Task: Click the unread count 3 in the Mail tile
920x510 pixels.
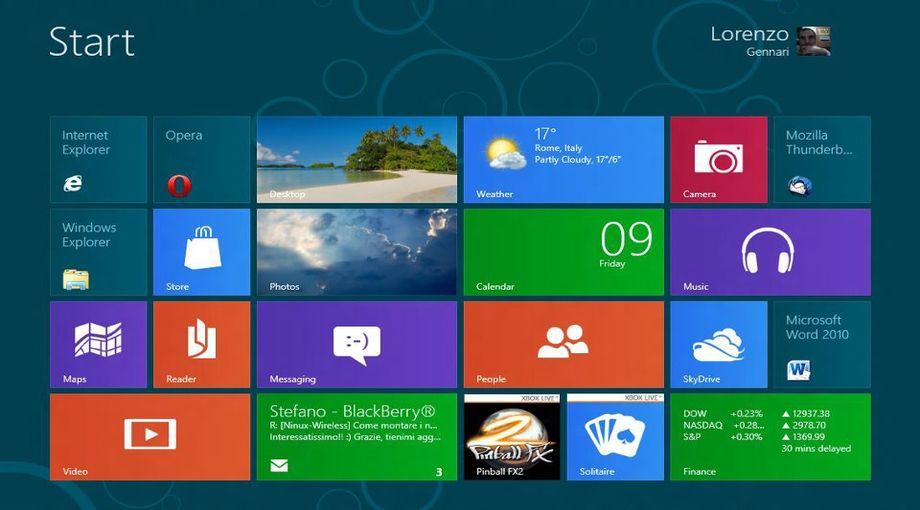Action: tap(439, 472)
